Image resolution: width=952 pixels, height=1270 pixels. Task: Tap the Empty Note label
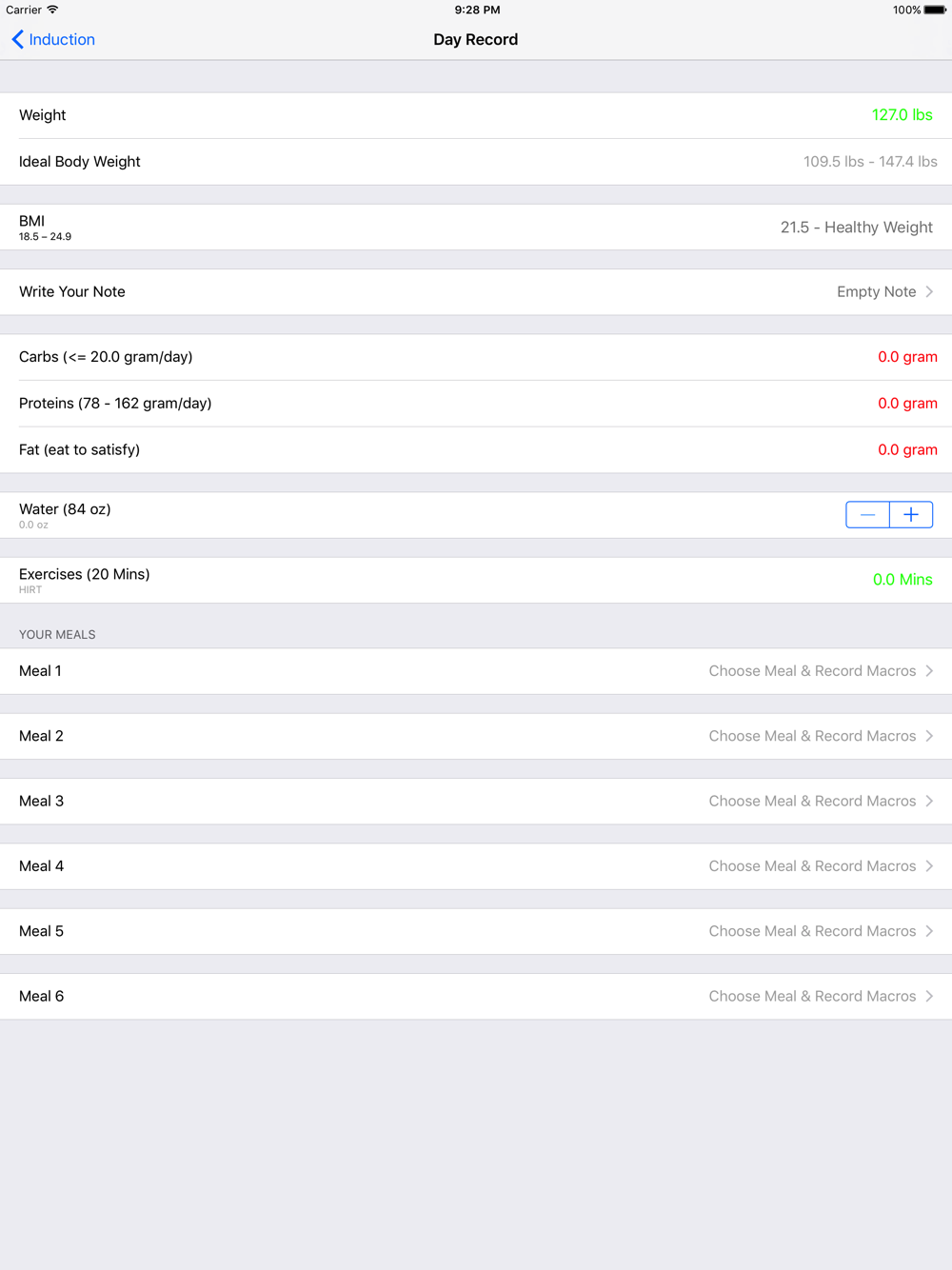[x=876, y=292]
